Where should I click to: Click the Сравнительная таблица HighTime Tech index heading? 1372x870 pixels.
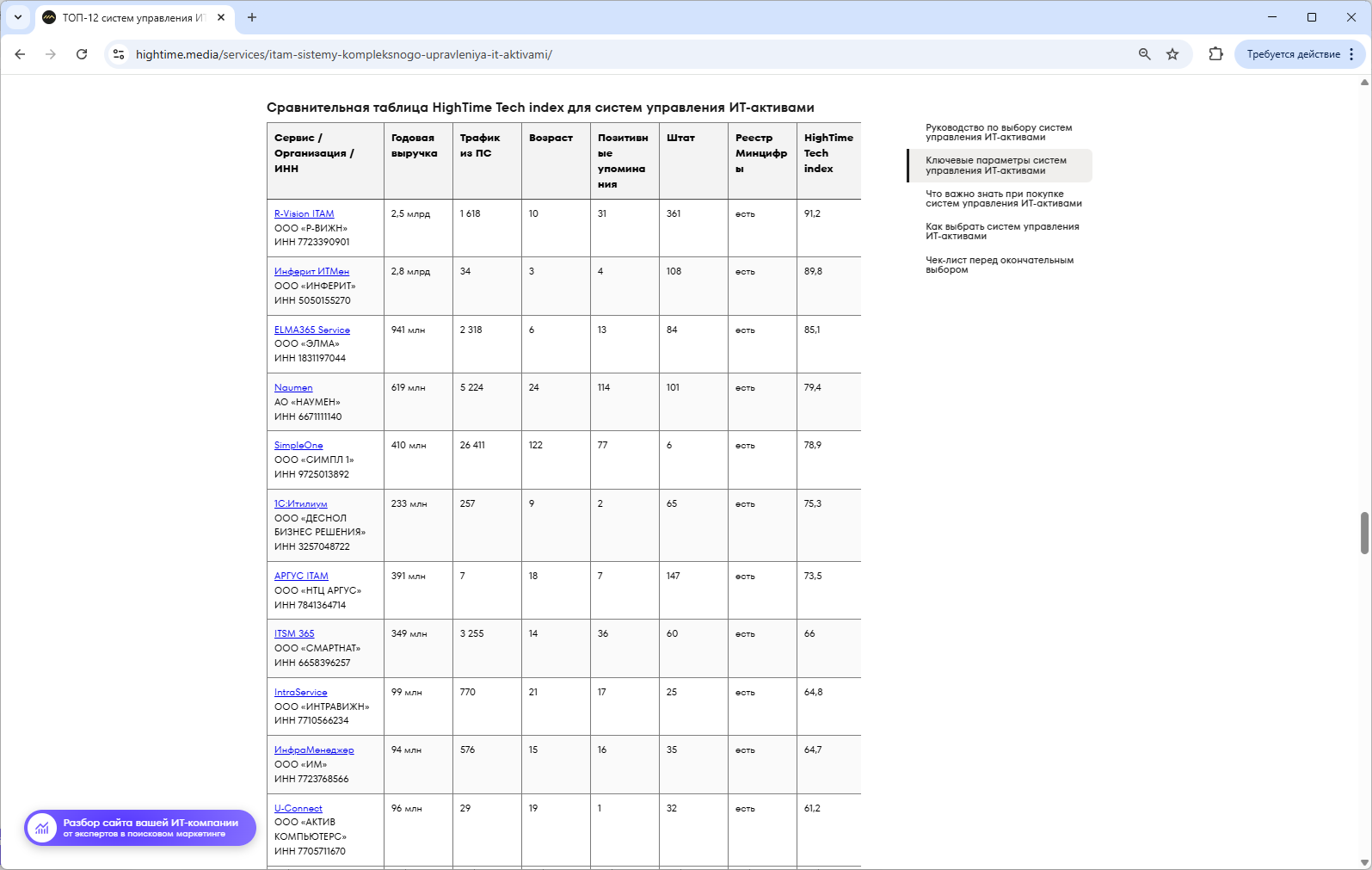pos(540,108)
